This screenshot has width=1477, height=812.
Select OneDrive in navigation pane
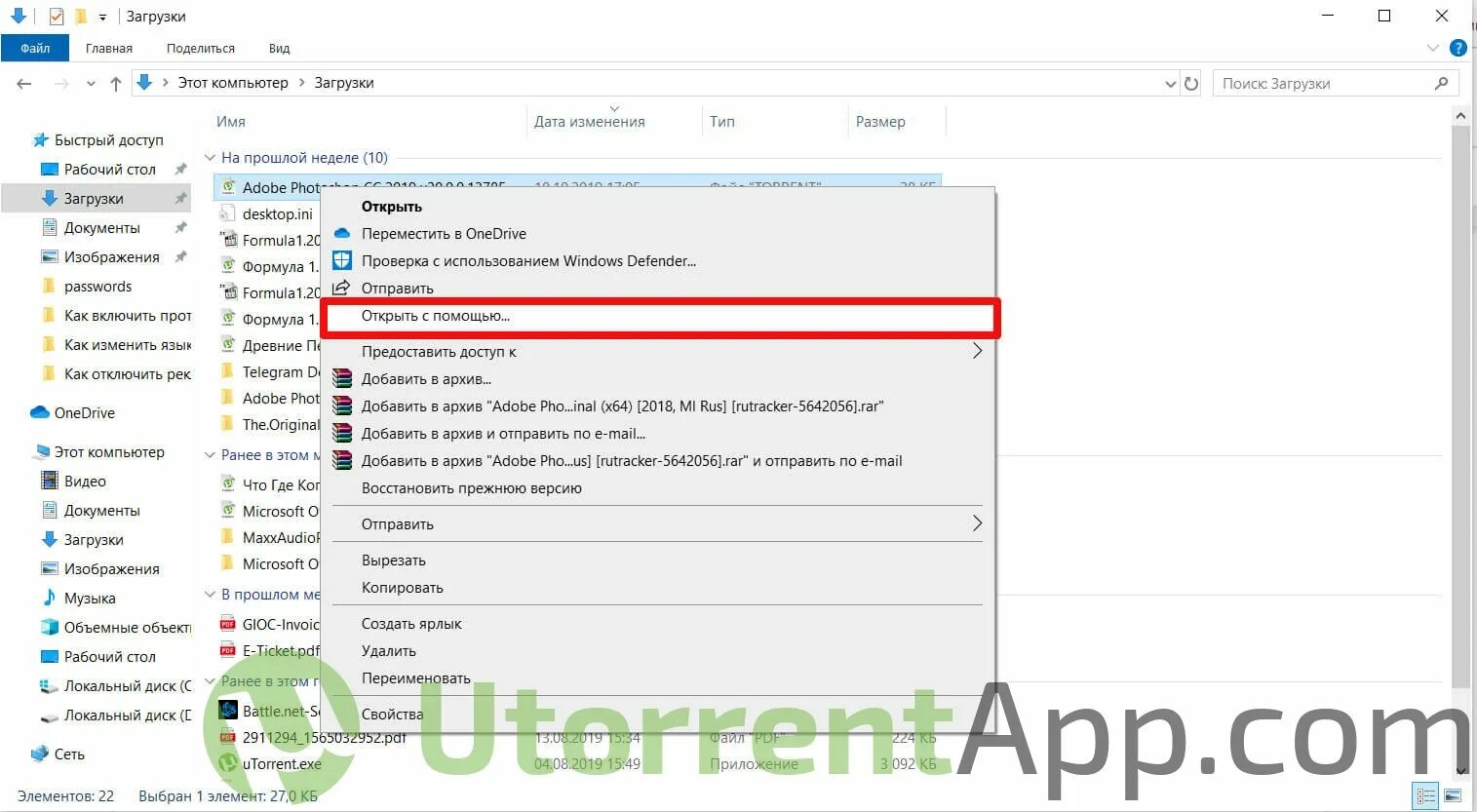coord(84,413)
